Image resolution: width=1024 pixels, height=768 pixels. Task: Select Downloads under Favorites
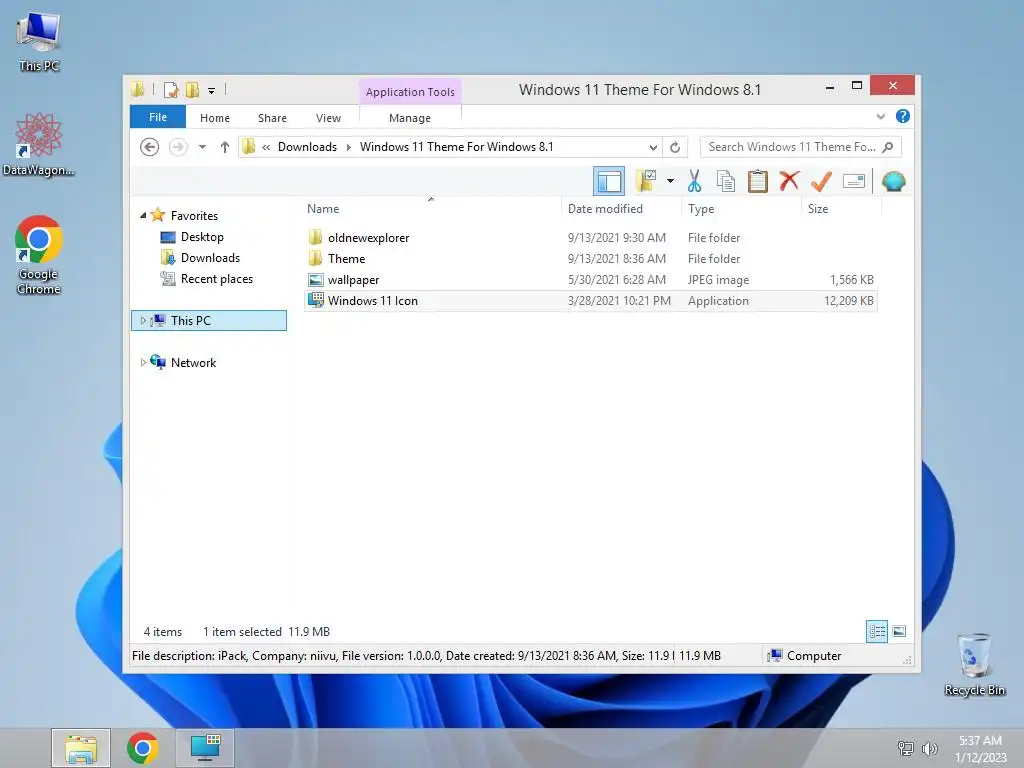click(210, 258)
